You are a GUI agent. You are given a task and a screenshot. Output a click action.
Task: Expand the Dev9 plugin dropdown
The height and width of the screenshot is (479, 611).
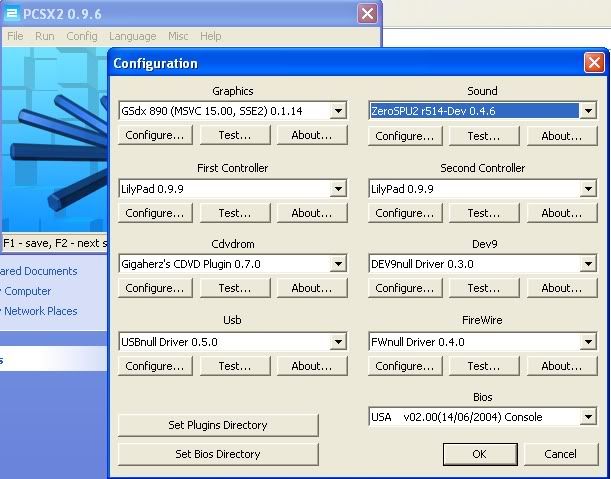(x=588, y=264)
